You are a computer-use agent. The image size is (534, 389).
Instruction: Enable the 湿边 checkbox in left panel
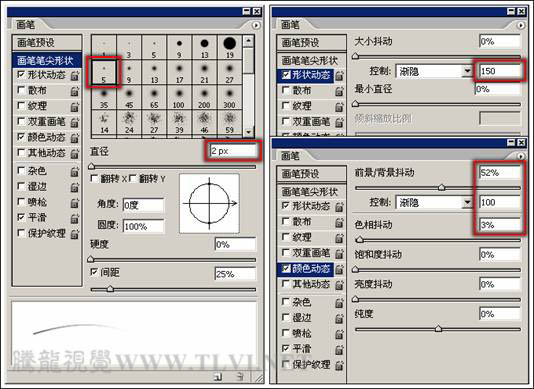tap(21, 186)
